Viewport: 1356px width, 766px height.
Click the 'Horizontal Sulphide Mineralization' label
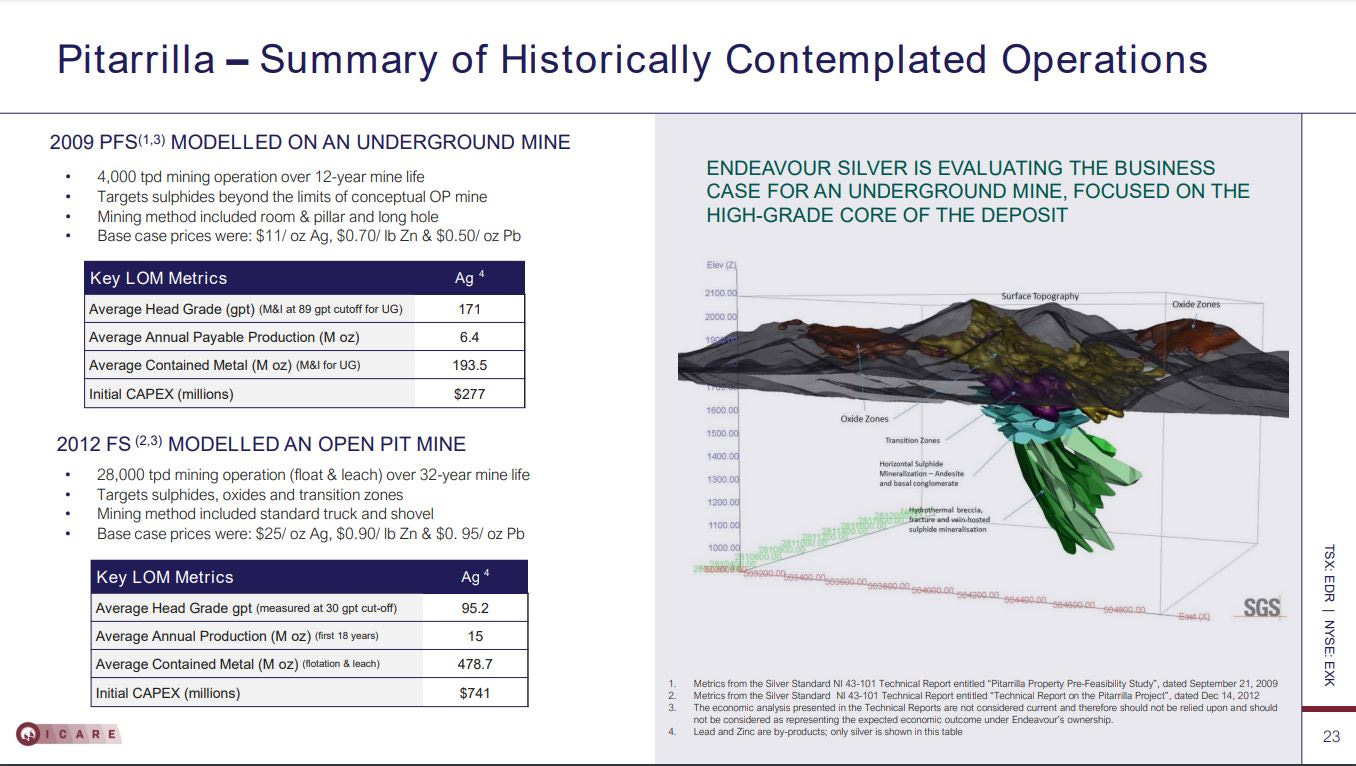coord(922,474)
